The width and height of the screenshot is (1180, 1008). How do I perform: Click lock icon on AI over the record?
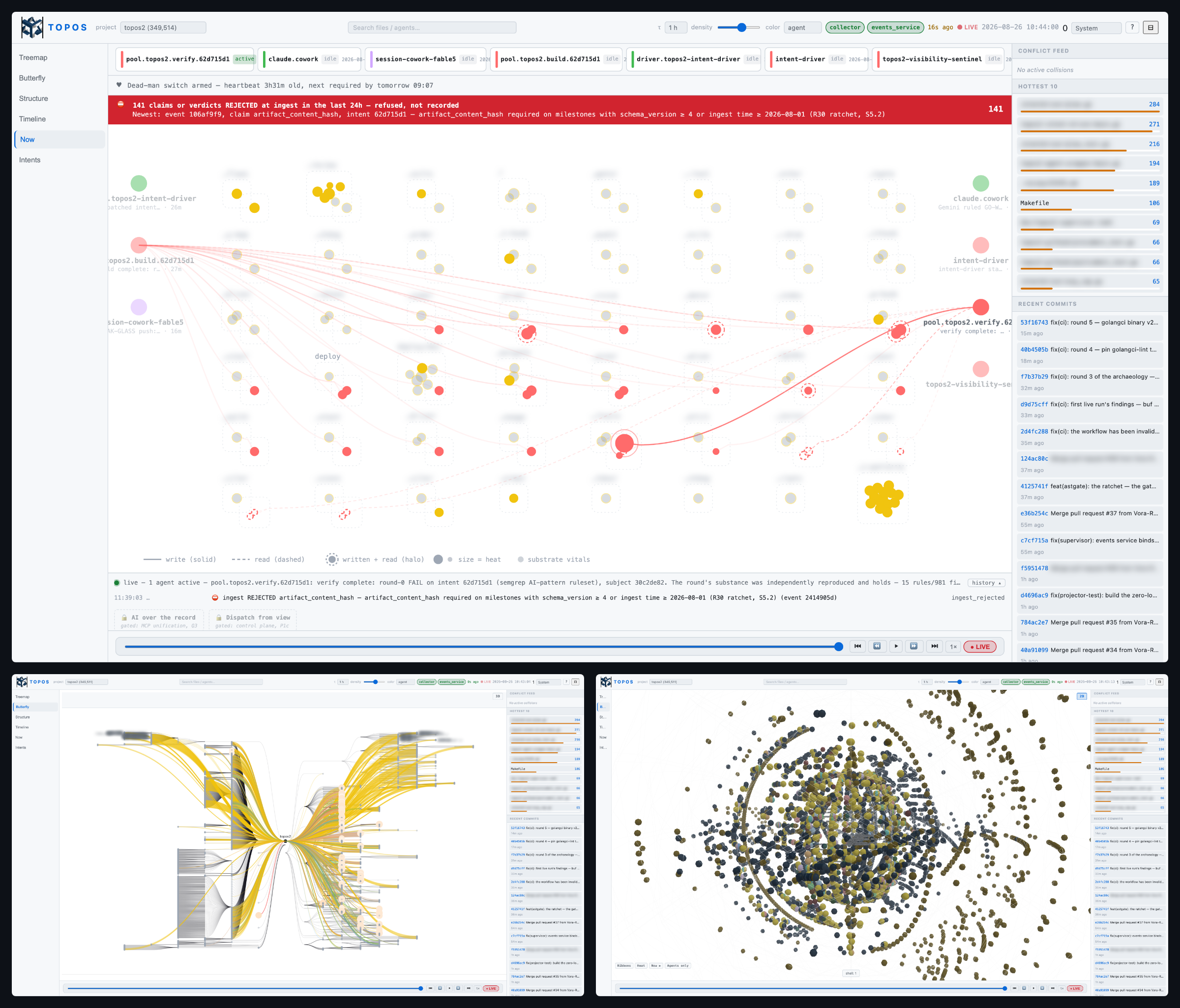tap(124, 617)
